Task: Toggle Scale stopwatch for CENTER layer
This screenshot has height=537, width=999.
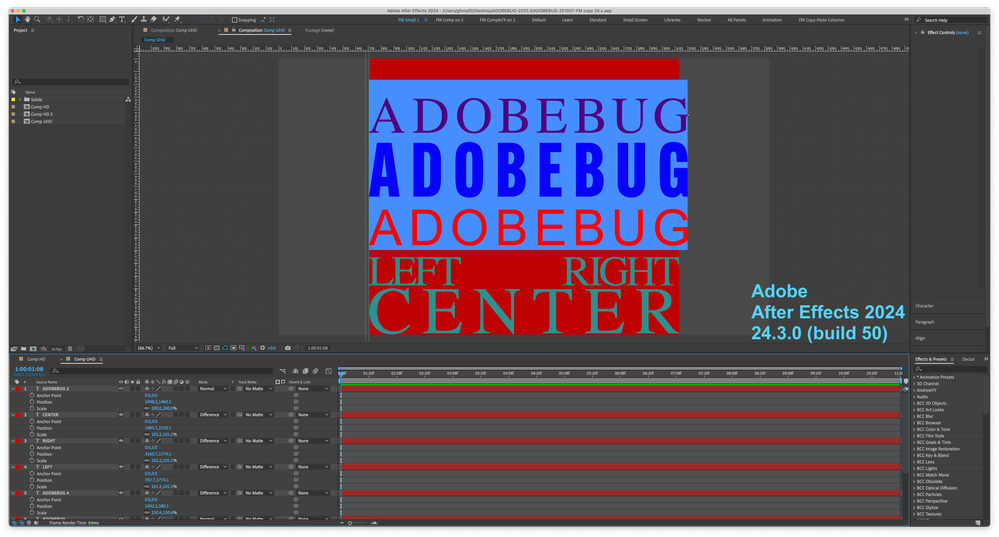Action: click(x=32, y=434)
